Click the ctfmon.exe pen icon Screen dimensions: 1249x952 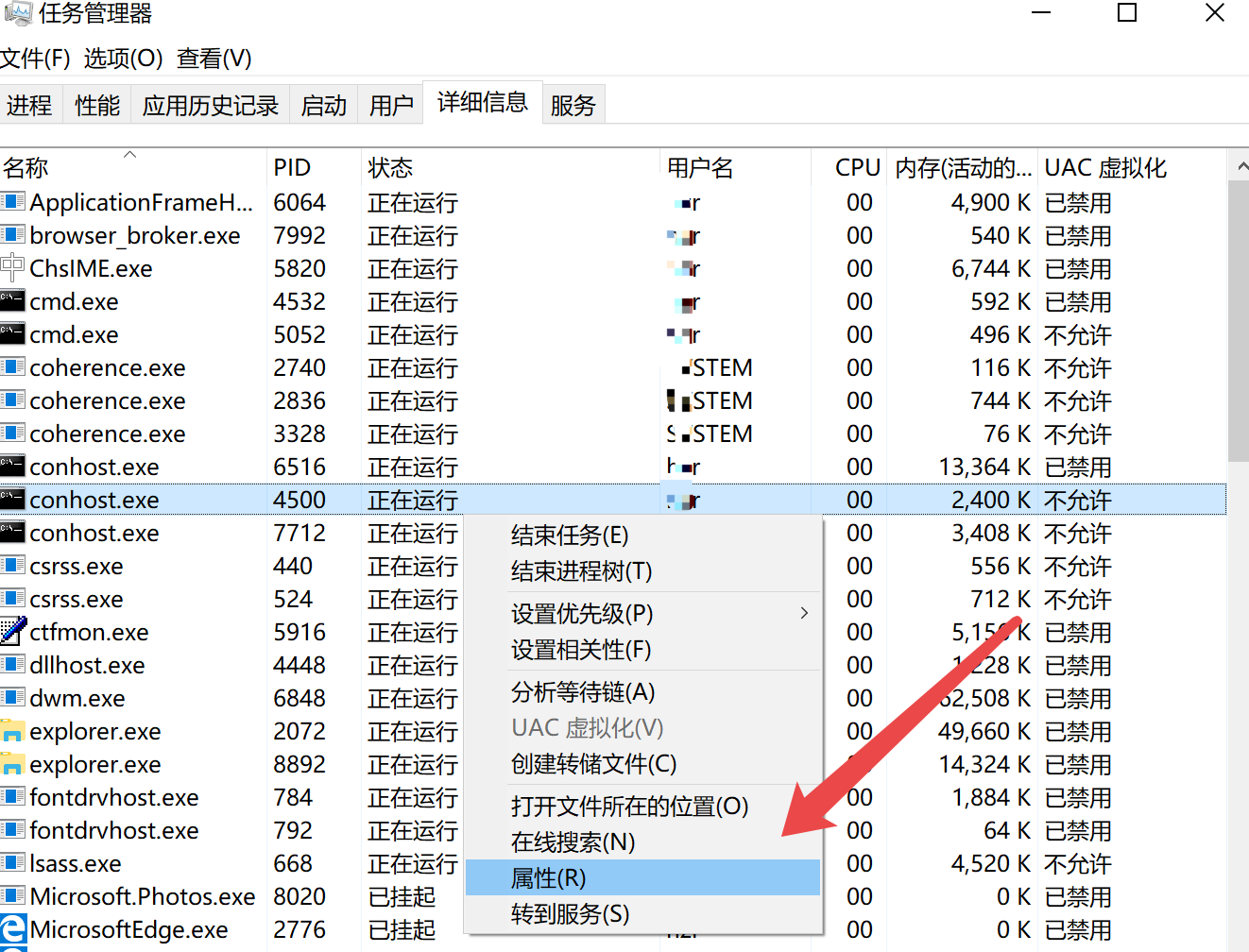[x=13, y=631]
